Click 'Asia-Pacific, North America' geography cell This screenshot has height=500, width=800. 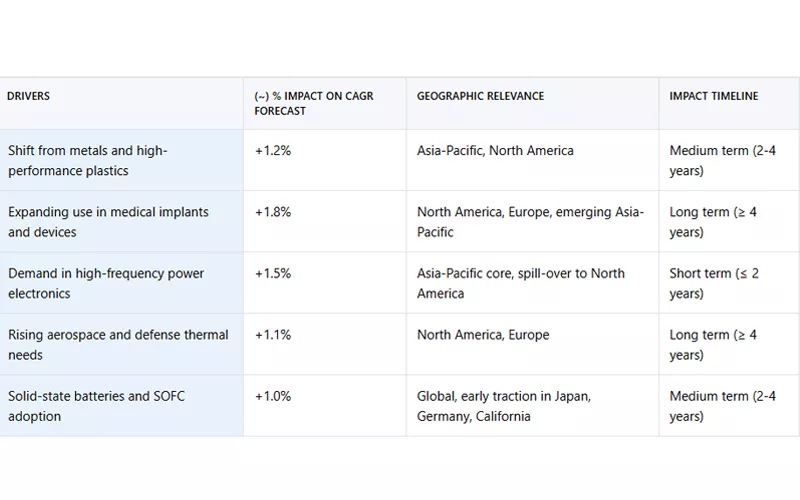[495, 151]
